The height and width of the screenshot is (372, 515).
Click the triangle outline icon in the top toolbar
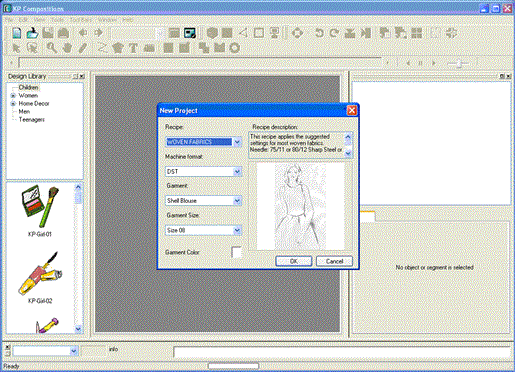coord(243,33)
